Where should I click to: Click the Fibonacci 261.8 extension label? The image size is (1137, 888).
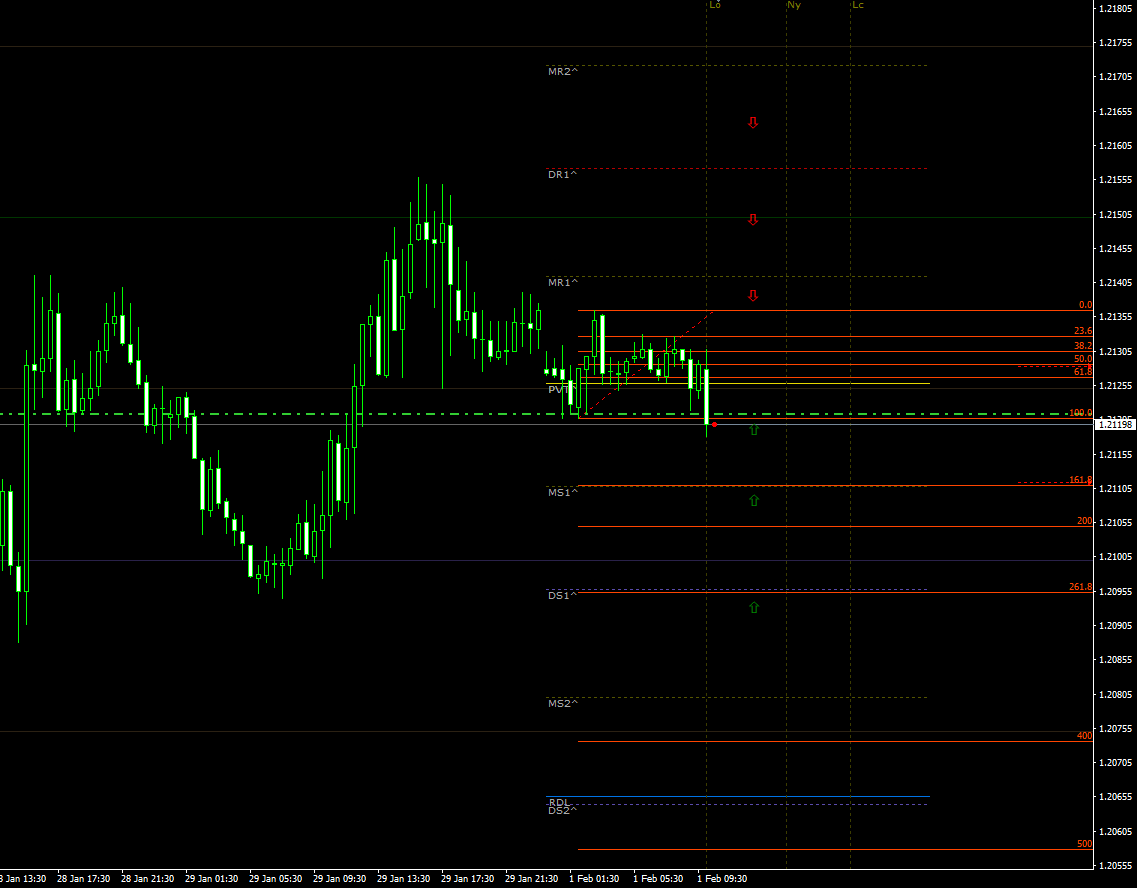[1080, 588]
